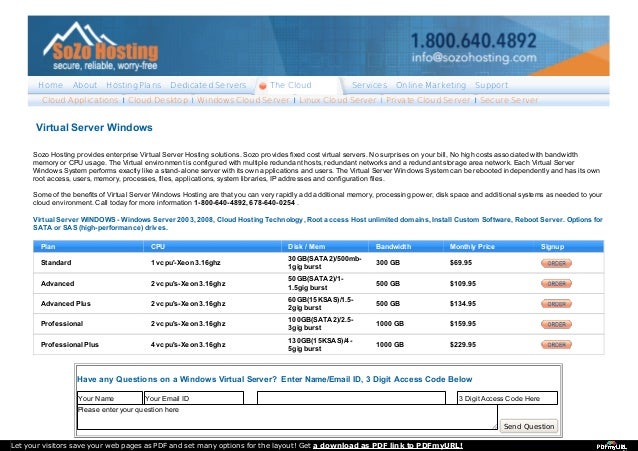Image resolution: width=638 pixels, height=451 pixels.
Task: Click the Professional plan name cell
Action: click(62, 324)
